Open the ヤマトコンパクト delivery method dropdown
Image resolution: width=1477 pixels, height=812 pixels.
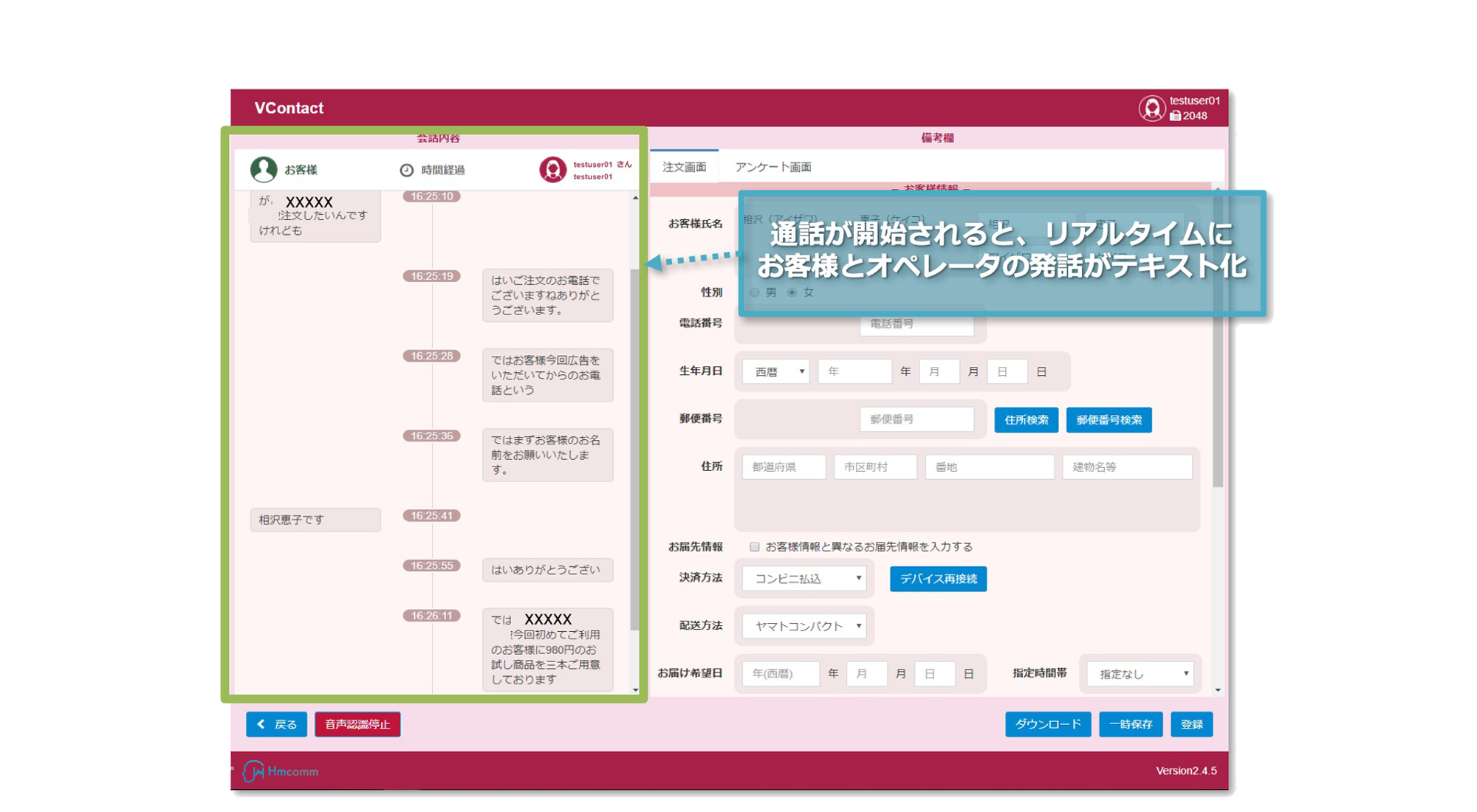804,626
